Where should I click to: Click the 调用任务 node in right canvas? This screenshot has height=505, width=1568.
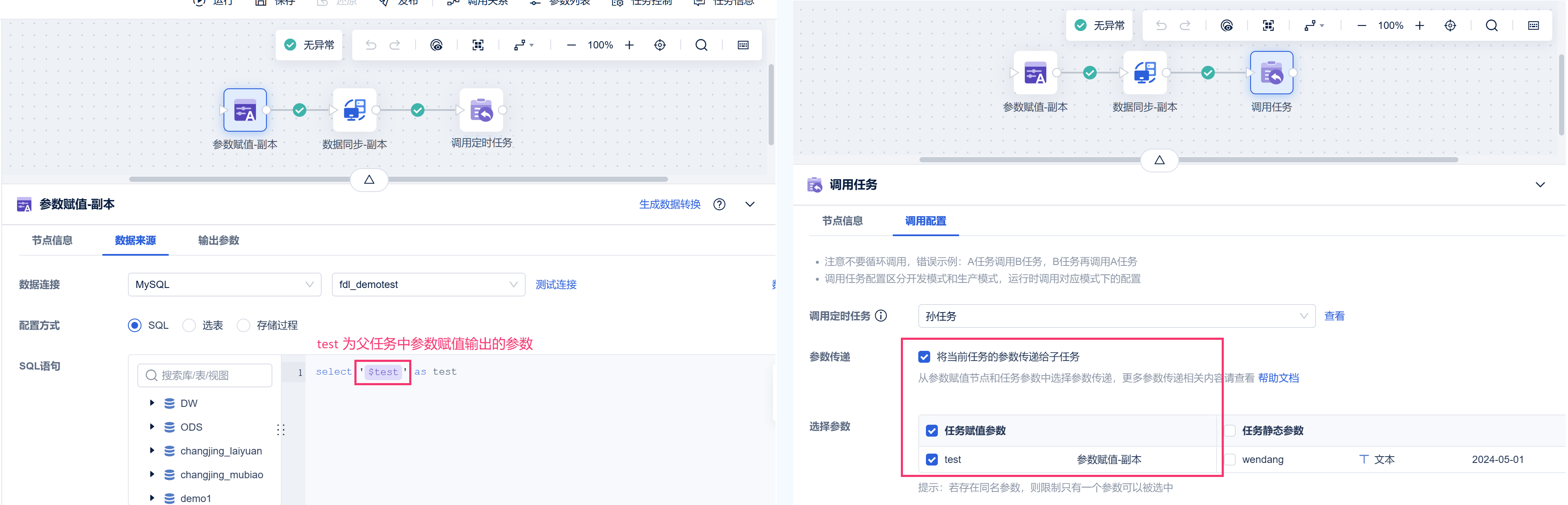pyautogui.click(x=1271, y=73)
